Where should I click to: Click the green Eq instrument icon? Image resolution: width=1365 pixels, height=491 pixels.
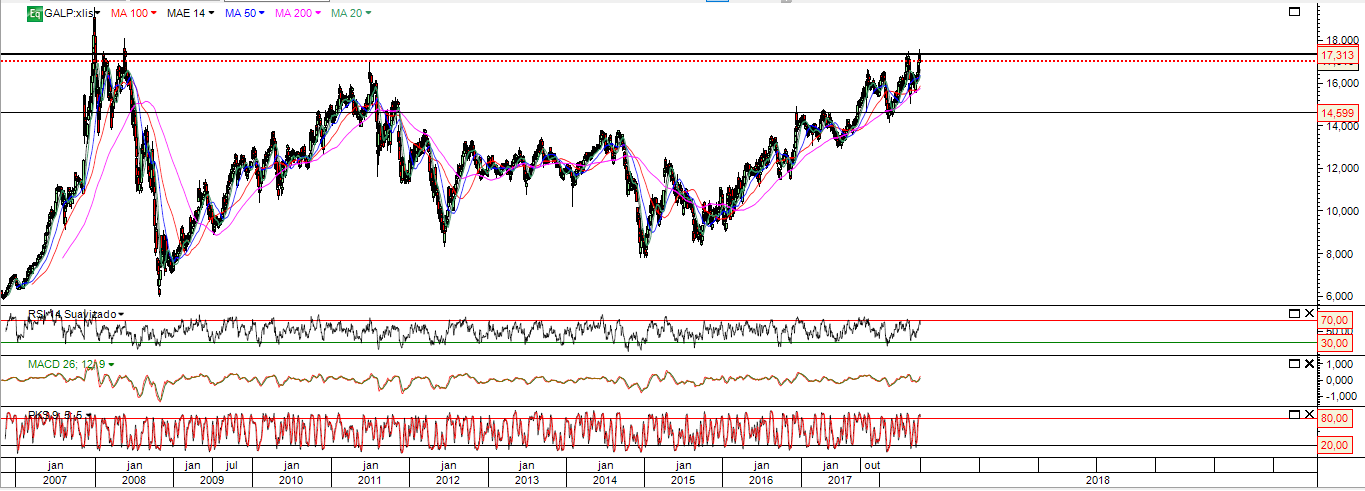click(34, 13)
